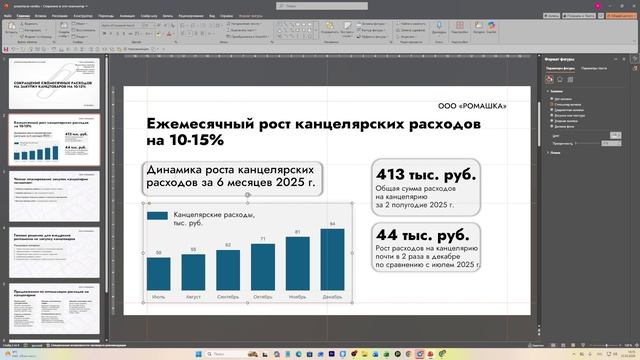The width and height of the screenshot is (640, 360).
Task: Click the yellow text highlight color icon
Action: click(158, 34)
